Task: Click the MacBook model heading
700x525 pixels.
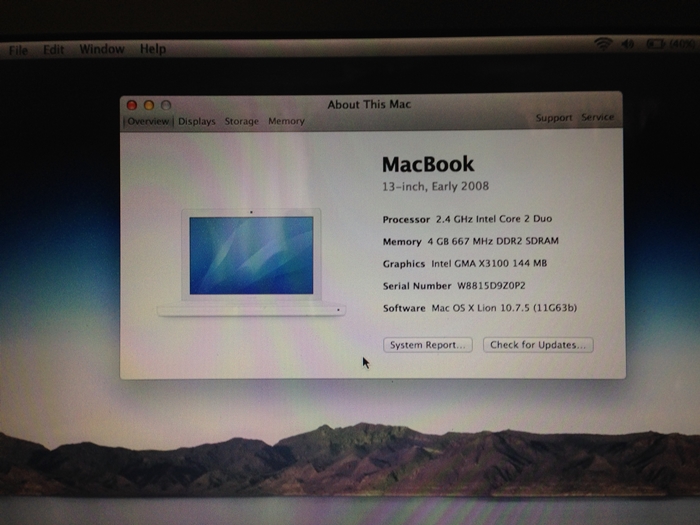Action: 428,164
